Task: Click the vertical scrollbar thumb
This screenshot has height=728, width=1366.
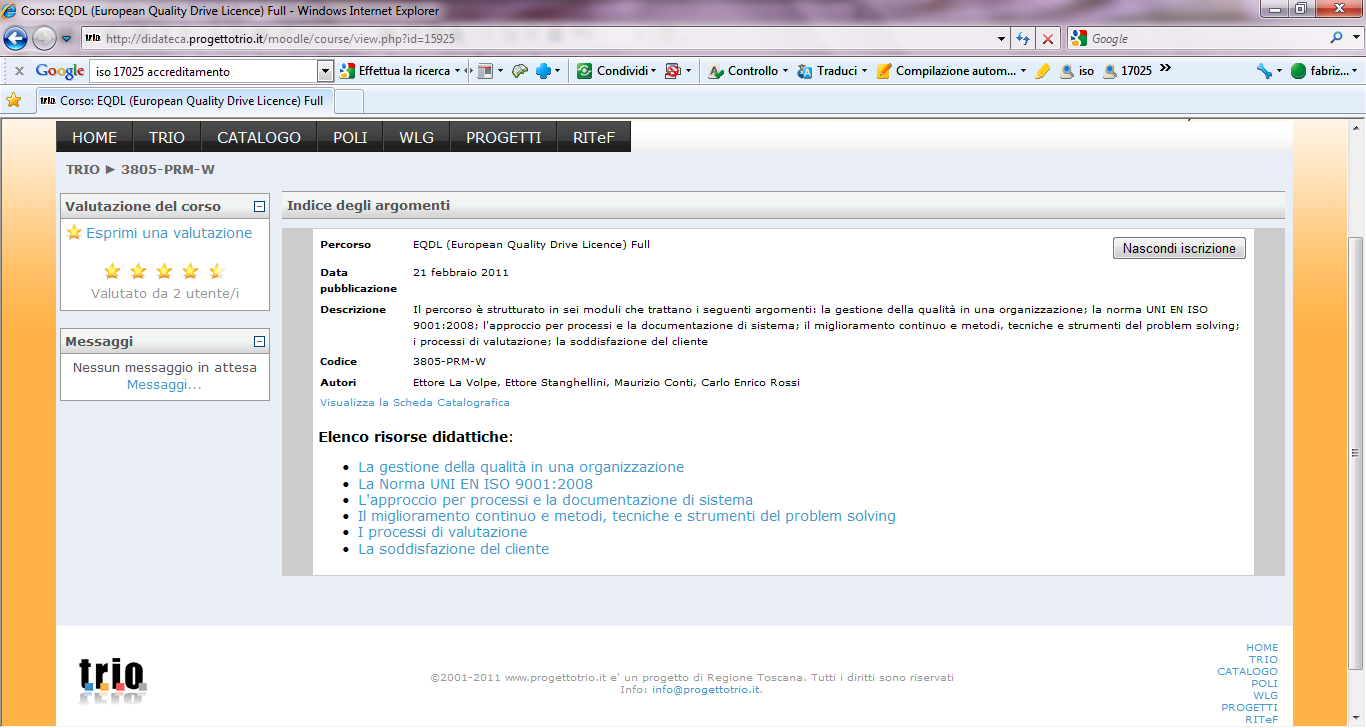Action: point(1356,453)
